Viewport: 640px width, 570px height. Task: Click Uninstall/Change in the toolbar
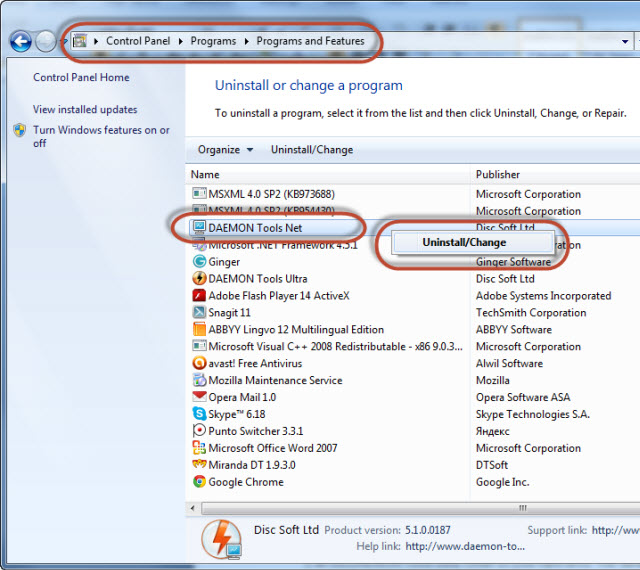click(x=312, y=150)
